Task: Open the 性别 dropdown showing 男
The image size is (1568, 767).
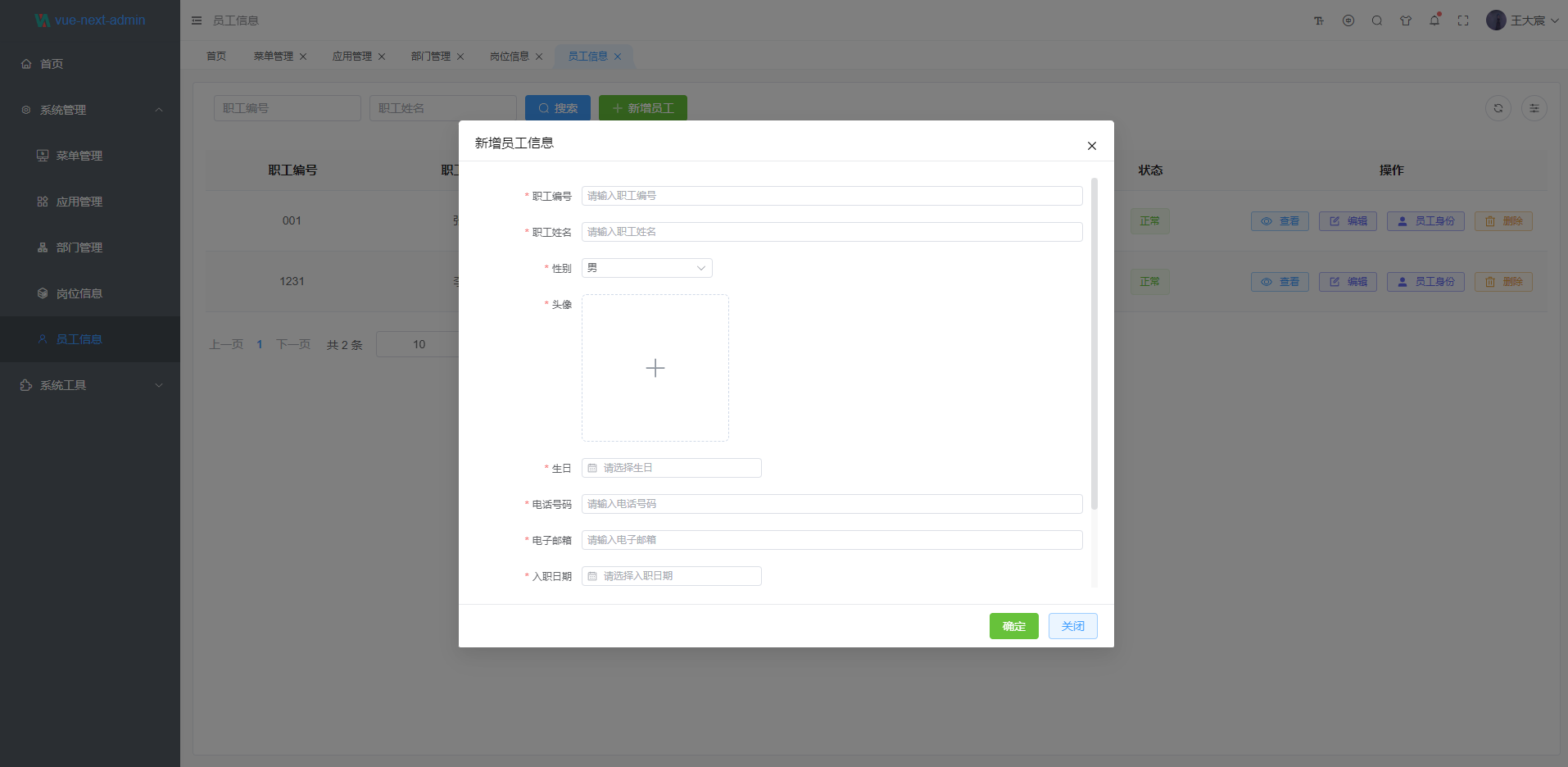Action: tap(646, 268)
